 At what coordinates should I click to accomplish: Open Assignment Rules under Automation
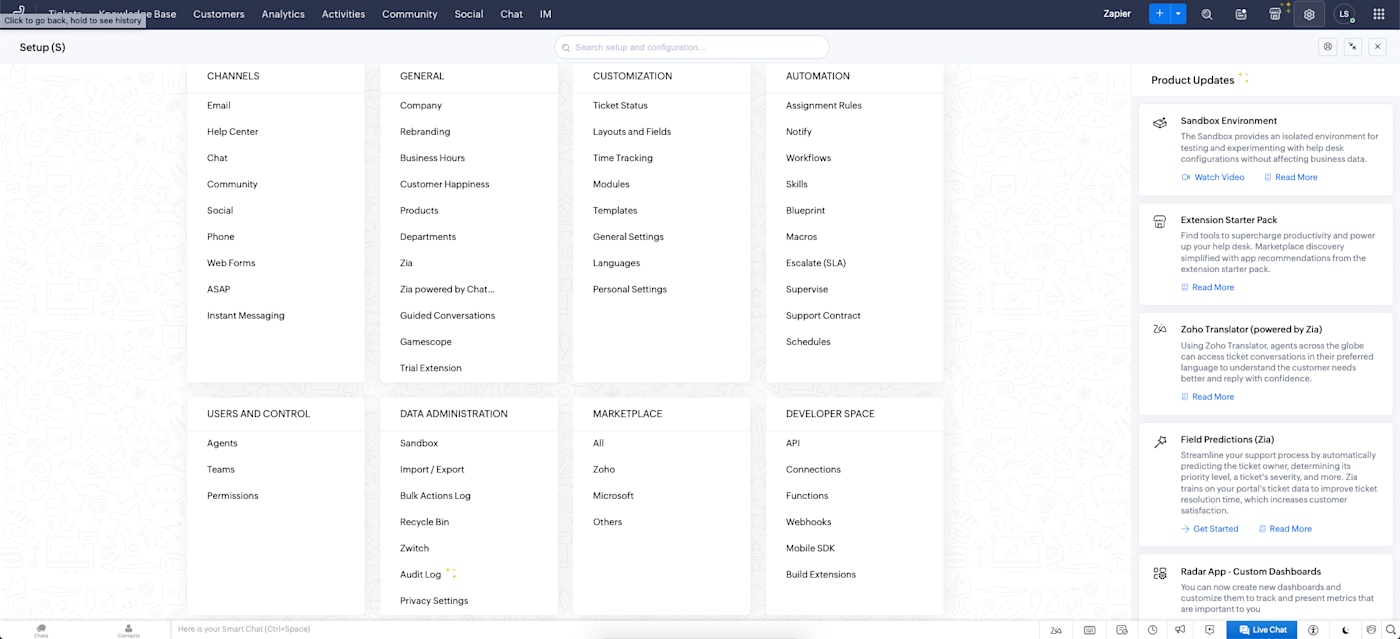(x=824, y=105)
